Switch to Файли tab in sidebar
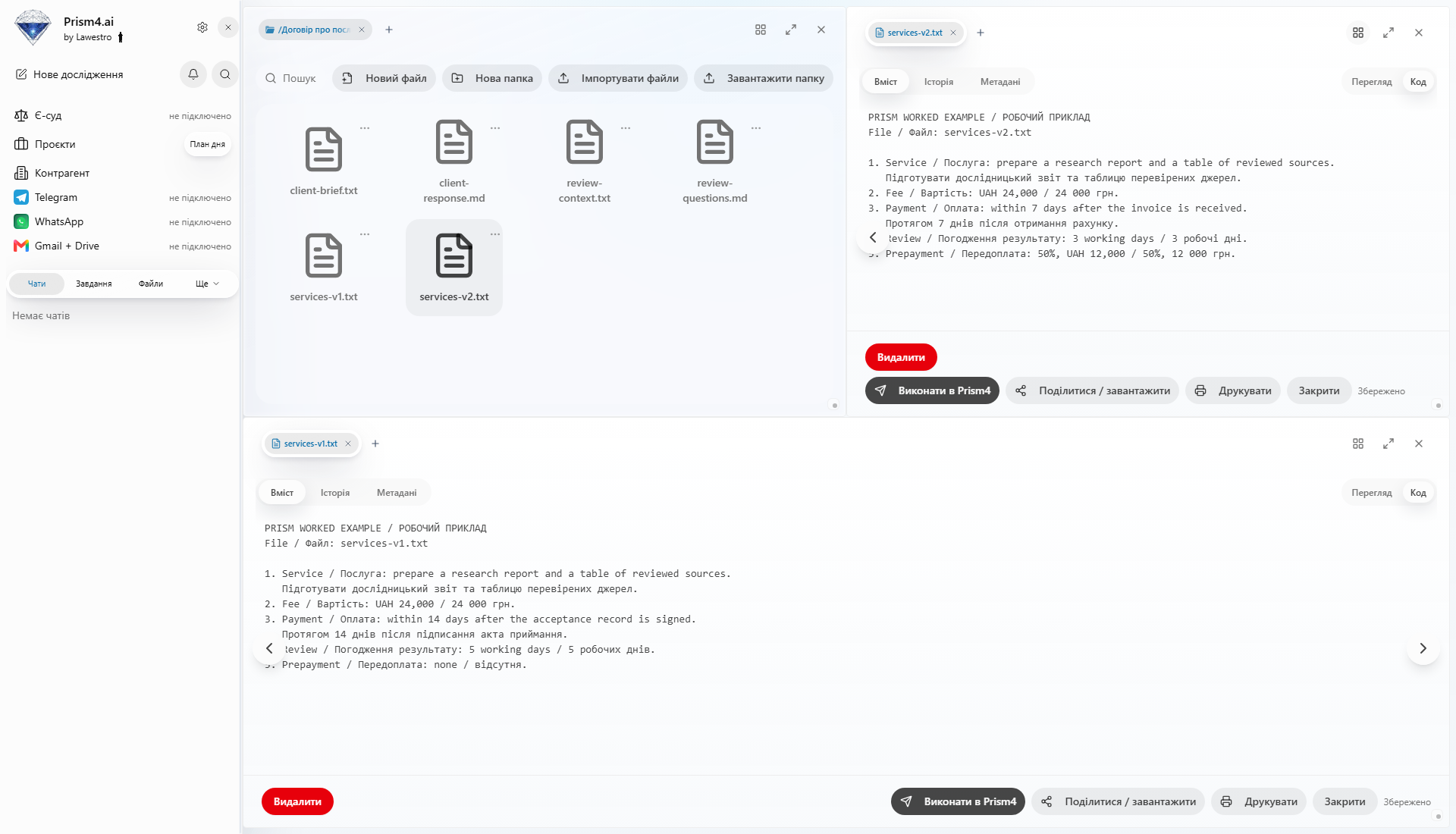Image resolution: width=1456 pixels, height=834 pixels. (x=151, y=284)
